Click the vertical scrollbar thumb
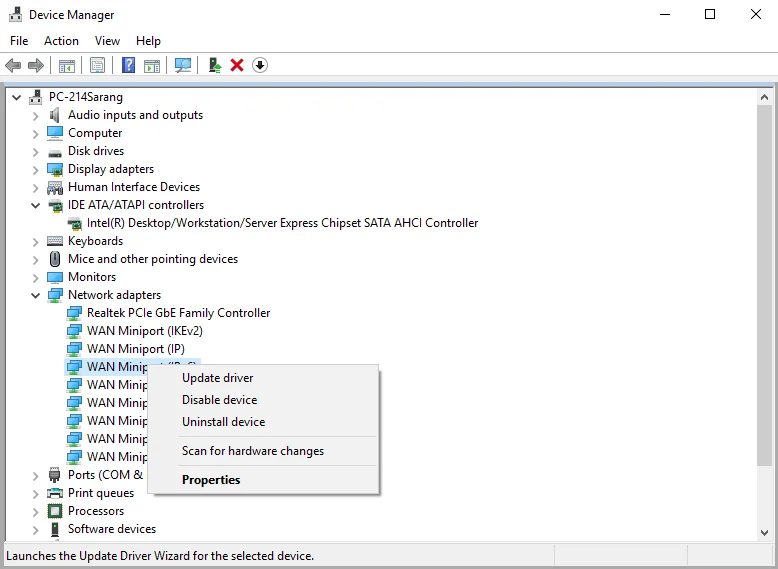Screen dimensions: 778x569 764,285
